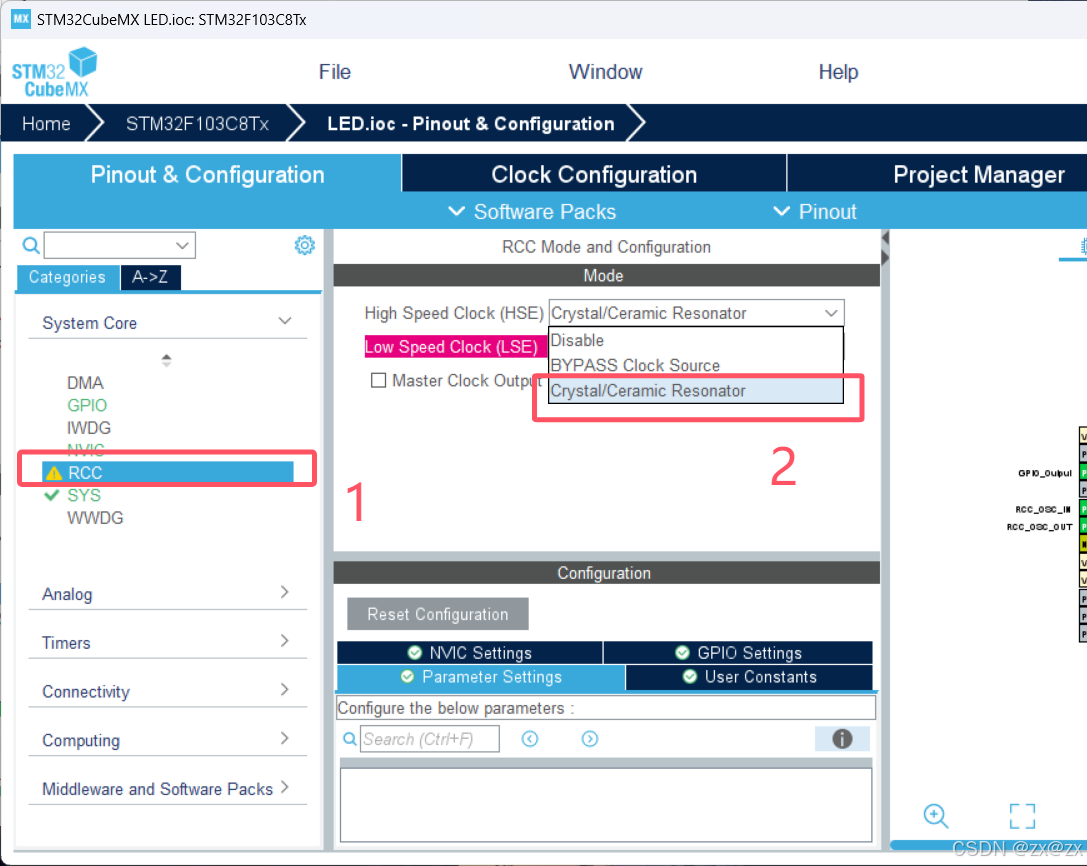Screen dimensions: 1087x866
Task: Click the warning icon next to RCC
Action: pyautogui.click(x=53, y=474)
